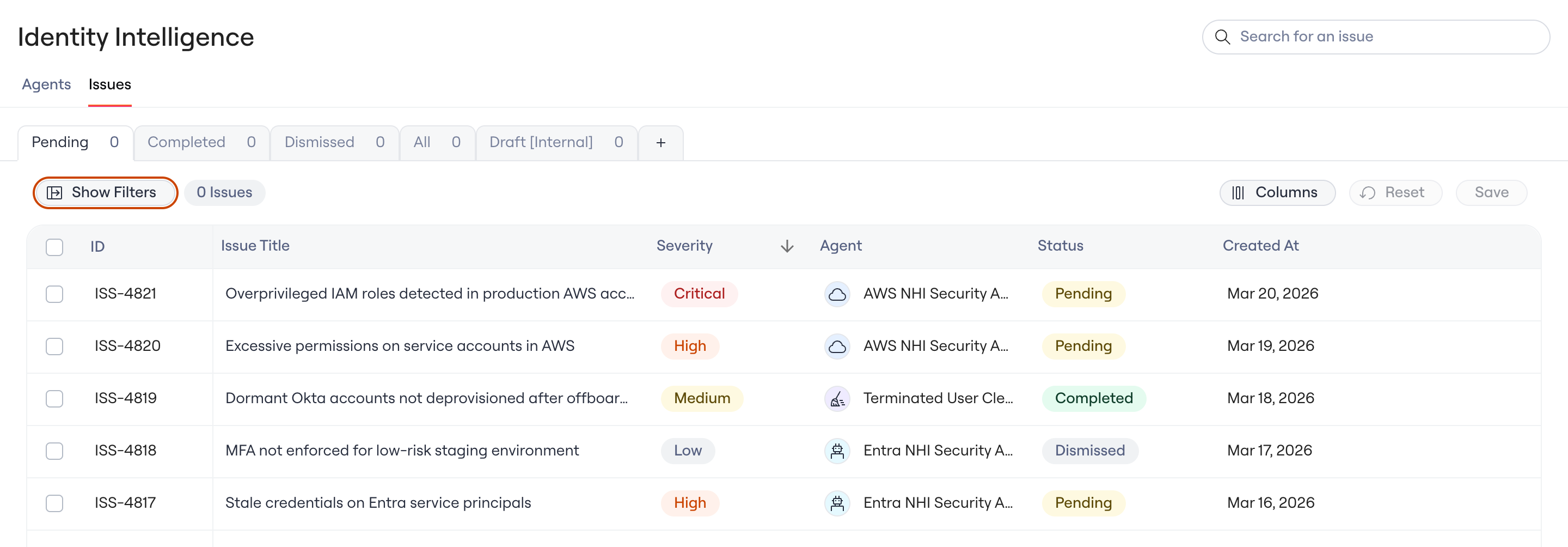This screenshot has width=1568, height=547.
Task: Select the Pending view tab
Action: (x=76, y=143)
